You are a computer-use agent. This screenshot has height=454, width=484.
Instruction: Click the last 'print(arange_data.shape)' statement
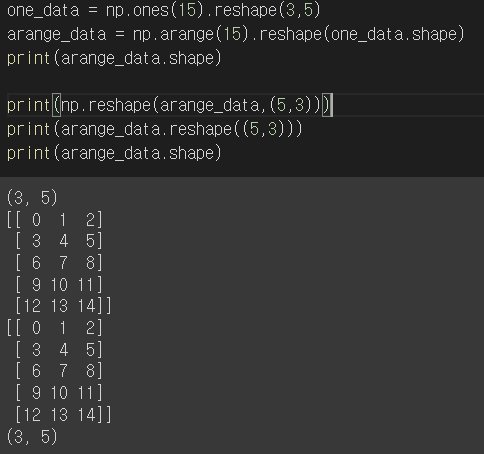pyautogui.click(x=114, y=153)
